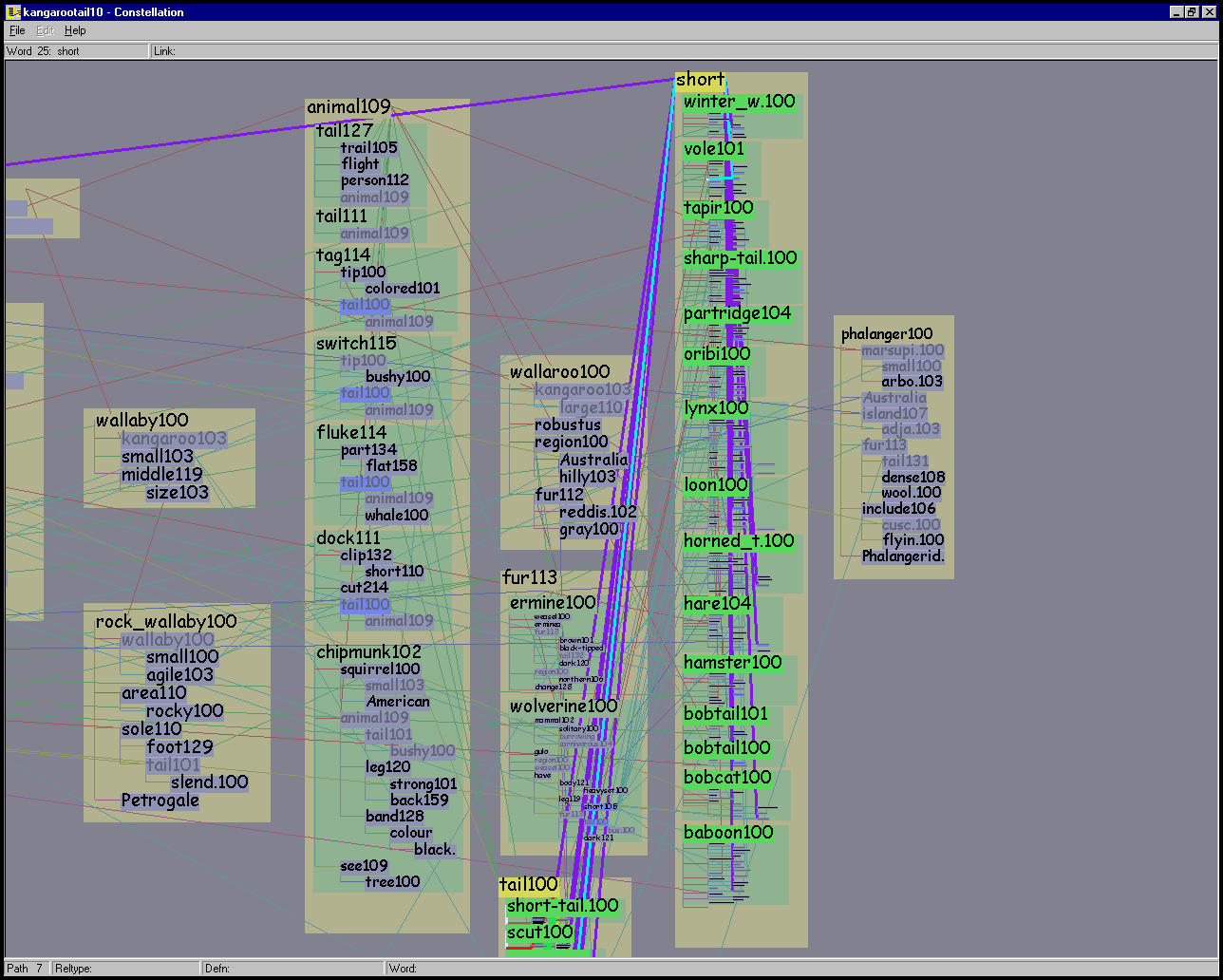Screen dimensions: 1223x980
Task: Select the yellow "short" word node
Action: [x=700, y=80]
